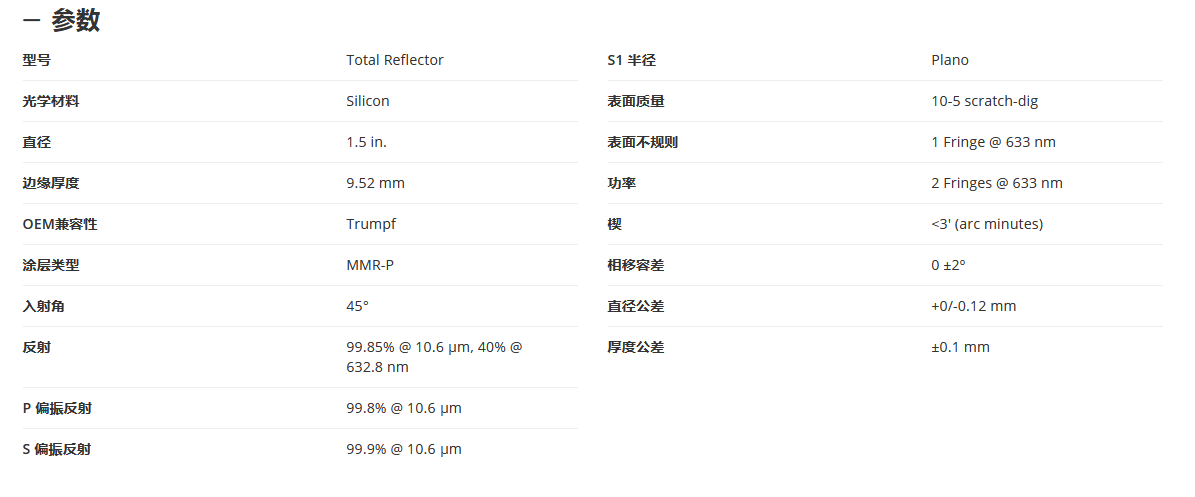Click the 99.9% S-polarization reflection value

point(404,450)
